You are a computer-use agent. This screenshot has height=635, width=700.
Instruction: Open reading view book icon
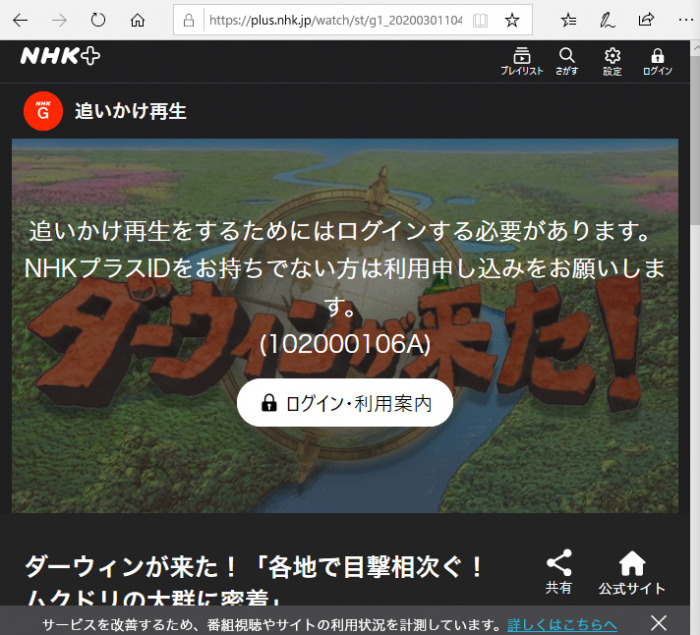point(480,20)
